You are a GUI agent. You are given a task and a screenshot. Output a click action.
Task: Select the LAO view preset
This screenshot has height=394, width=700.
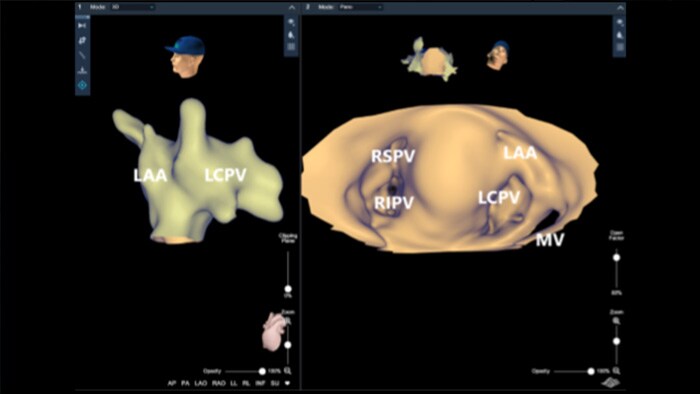[200, 383]
